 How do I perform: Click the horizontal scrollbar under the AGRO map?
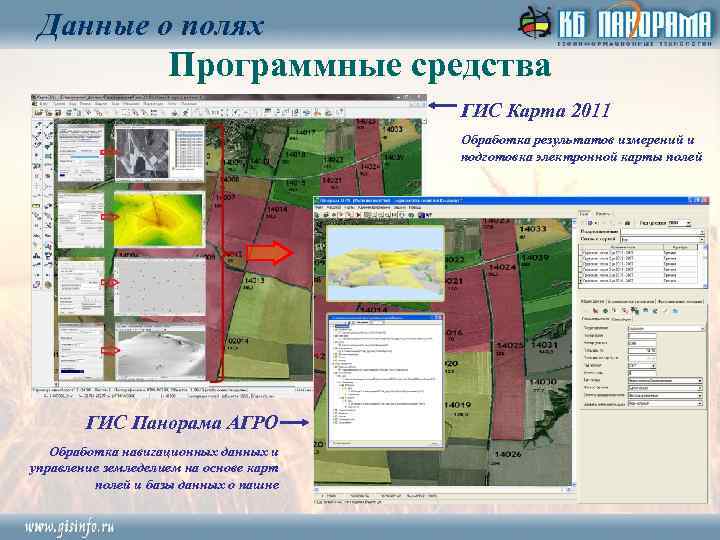click(x=444, y=489)
